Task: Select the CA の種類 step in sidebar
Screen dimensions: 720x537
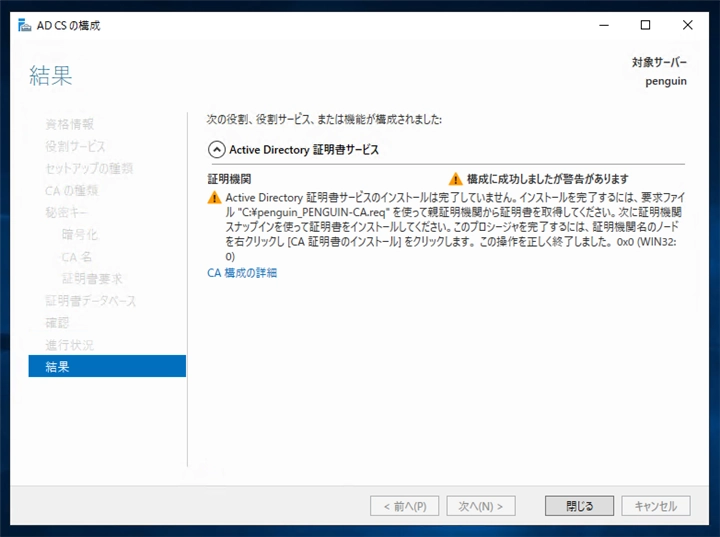Action: [72, 190]
